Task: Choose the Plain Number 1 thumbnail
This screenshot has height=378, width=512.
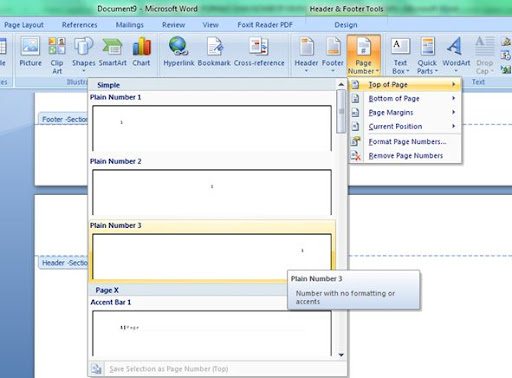Action: click(212, 128)
